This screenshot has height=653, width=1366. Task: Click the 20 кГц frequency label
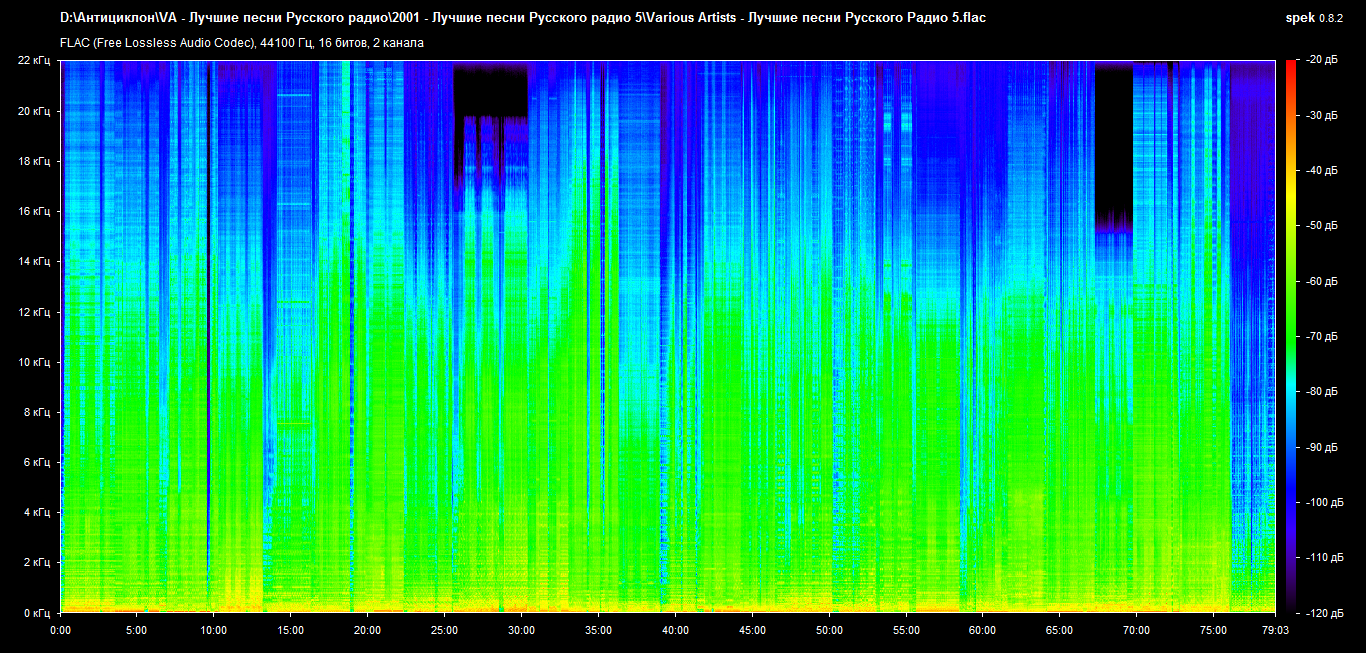[x=34, y=111]
